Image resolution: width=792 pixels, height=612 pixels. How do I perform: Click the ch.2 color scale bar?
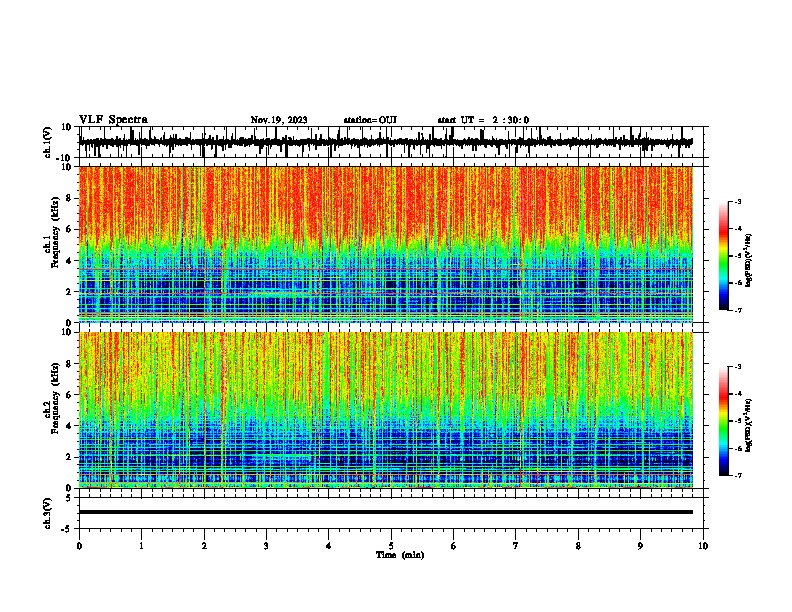[x=724, y=421]
